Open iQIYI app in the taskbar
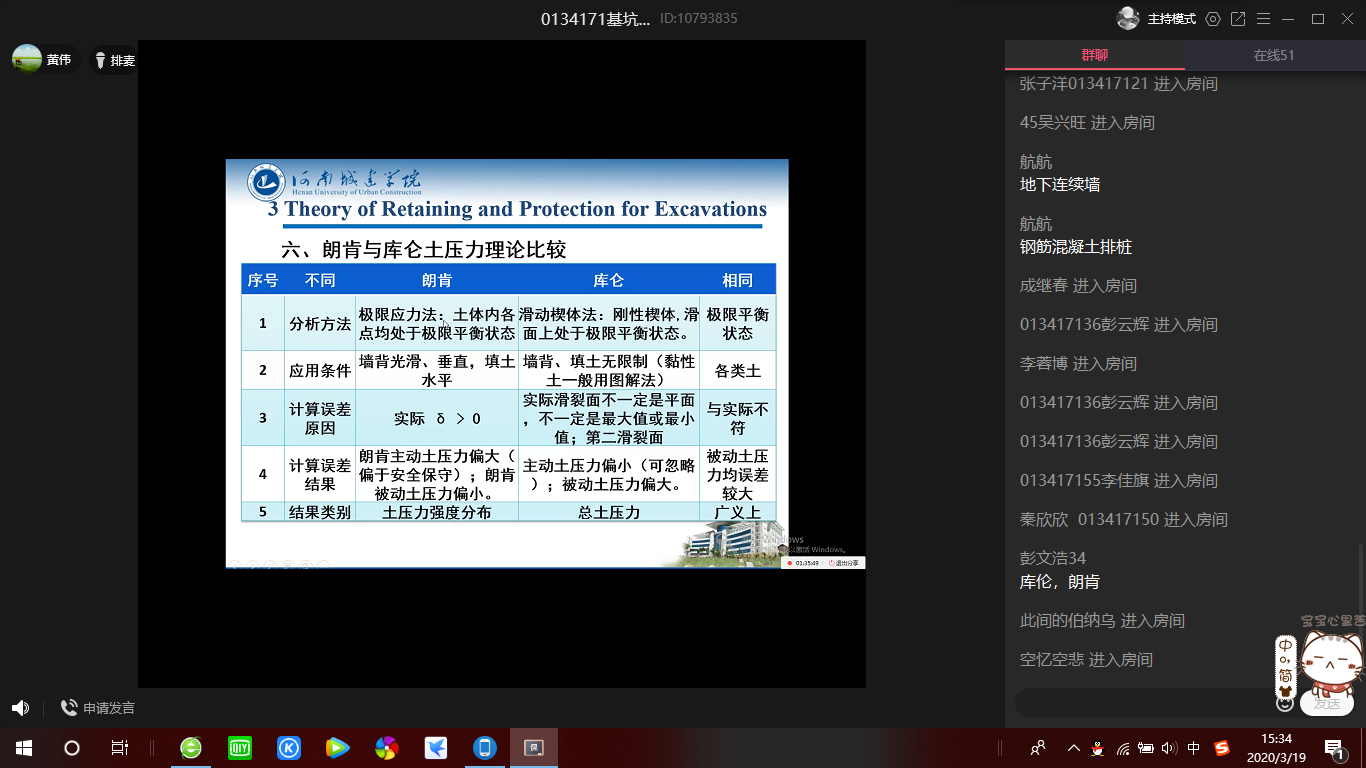Screen dimensions: 1366x768 (x=240, y=748)
